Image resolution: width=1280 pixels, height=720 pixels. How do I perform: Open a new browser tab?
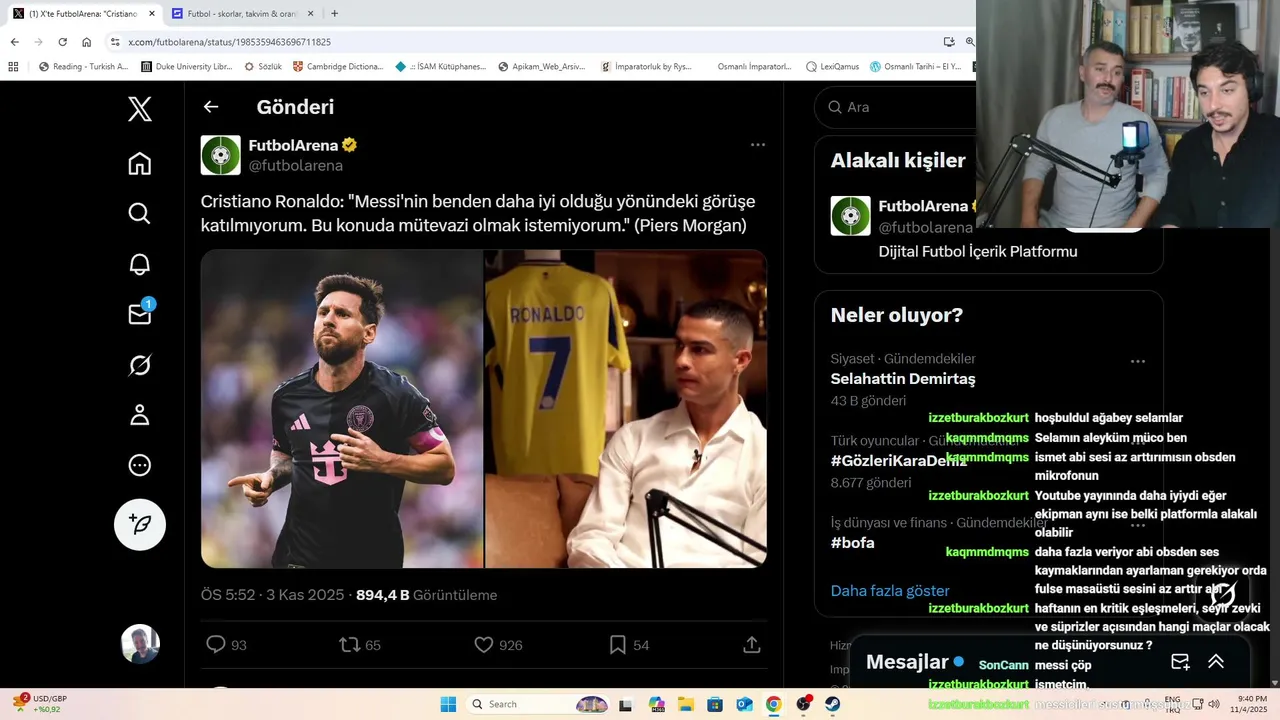pos(334,14)
